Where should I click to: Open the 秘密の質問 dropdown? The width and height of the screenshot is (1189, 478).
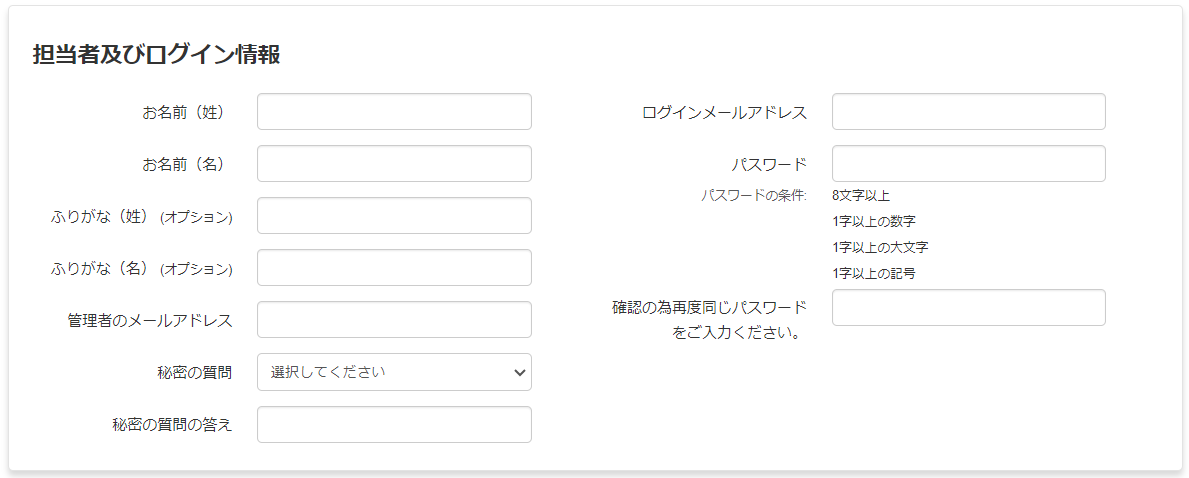pyautogui.click(x=394, y=372)
